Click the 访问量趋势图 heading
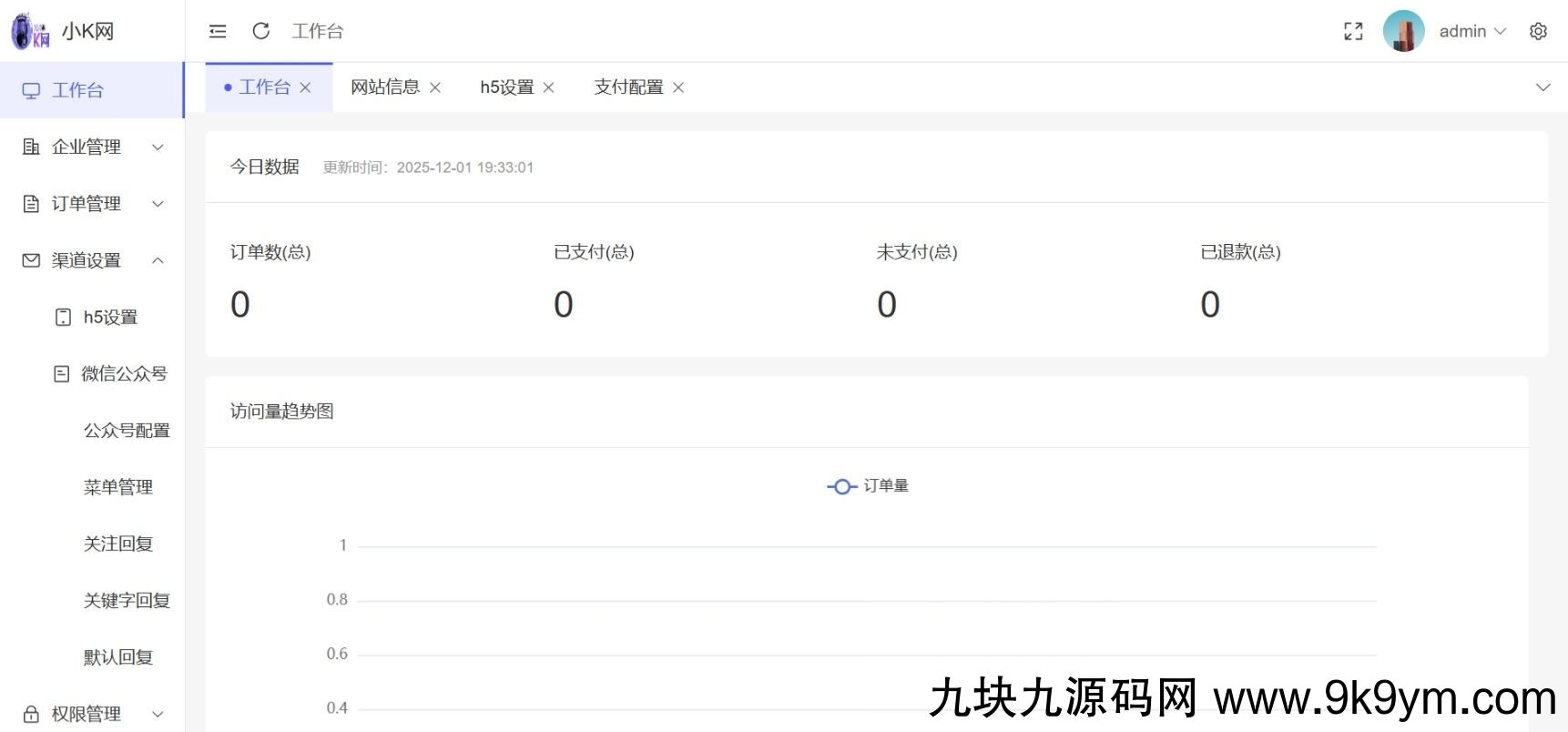Screen dimensions: 1568x732 [x=282, y=412]
